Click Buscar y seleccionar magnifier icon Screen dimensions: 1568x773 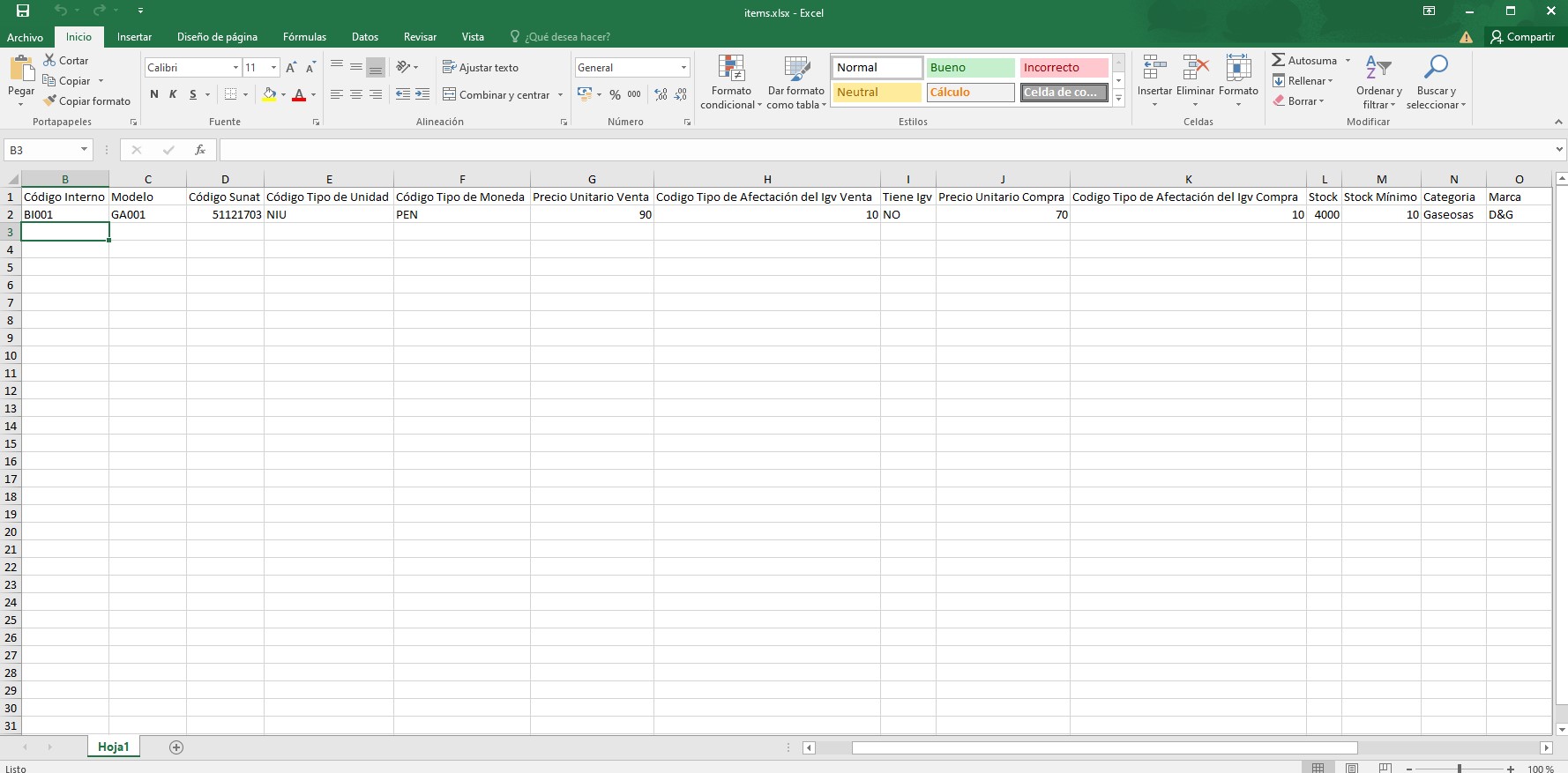point(1436,68)
